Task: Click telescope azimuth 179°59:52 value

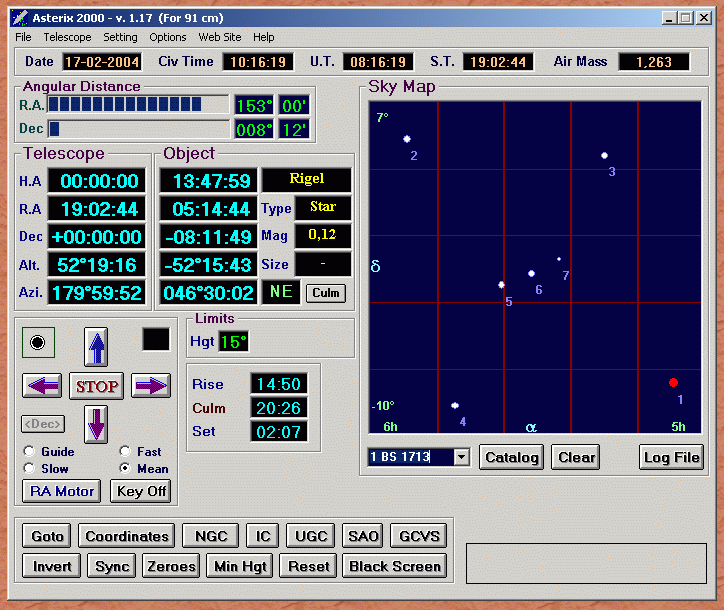Action: click(x=97, y=293)
